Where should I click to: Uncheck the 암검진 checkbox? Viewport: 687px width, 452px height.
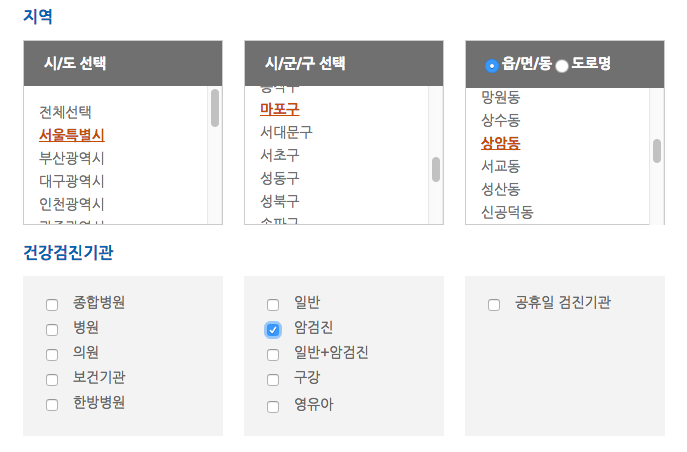(x=273, y=330)
